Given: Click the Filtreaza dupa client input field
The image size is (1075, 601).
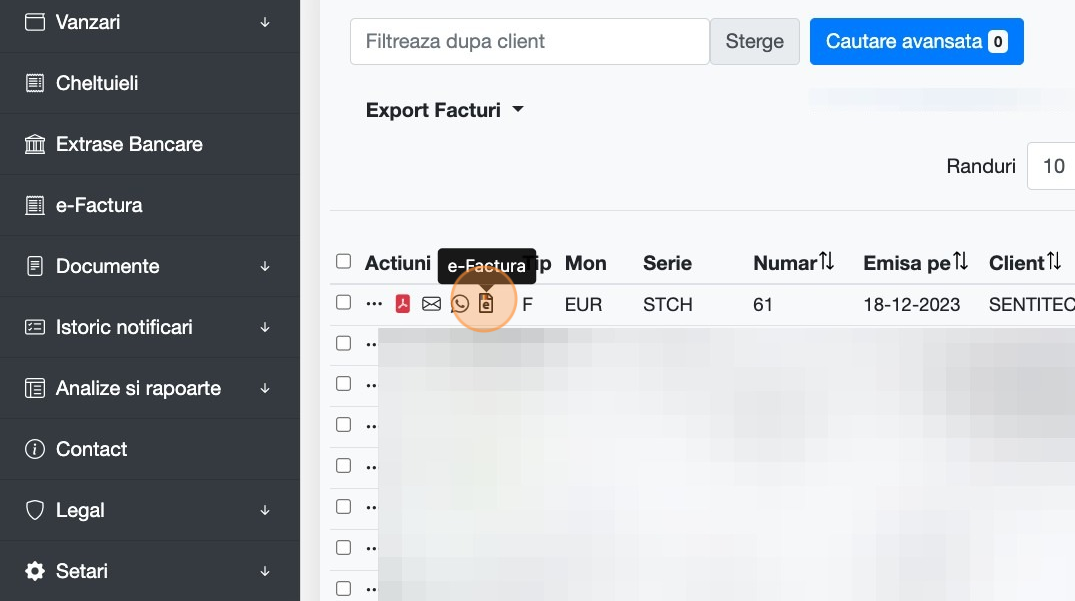Looking at the screenshot, I should coord(529,42).
